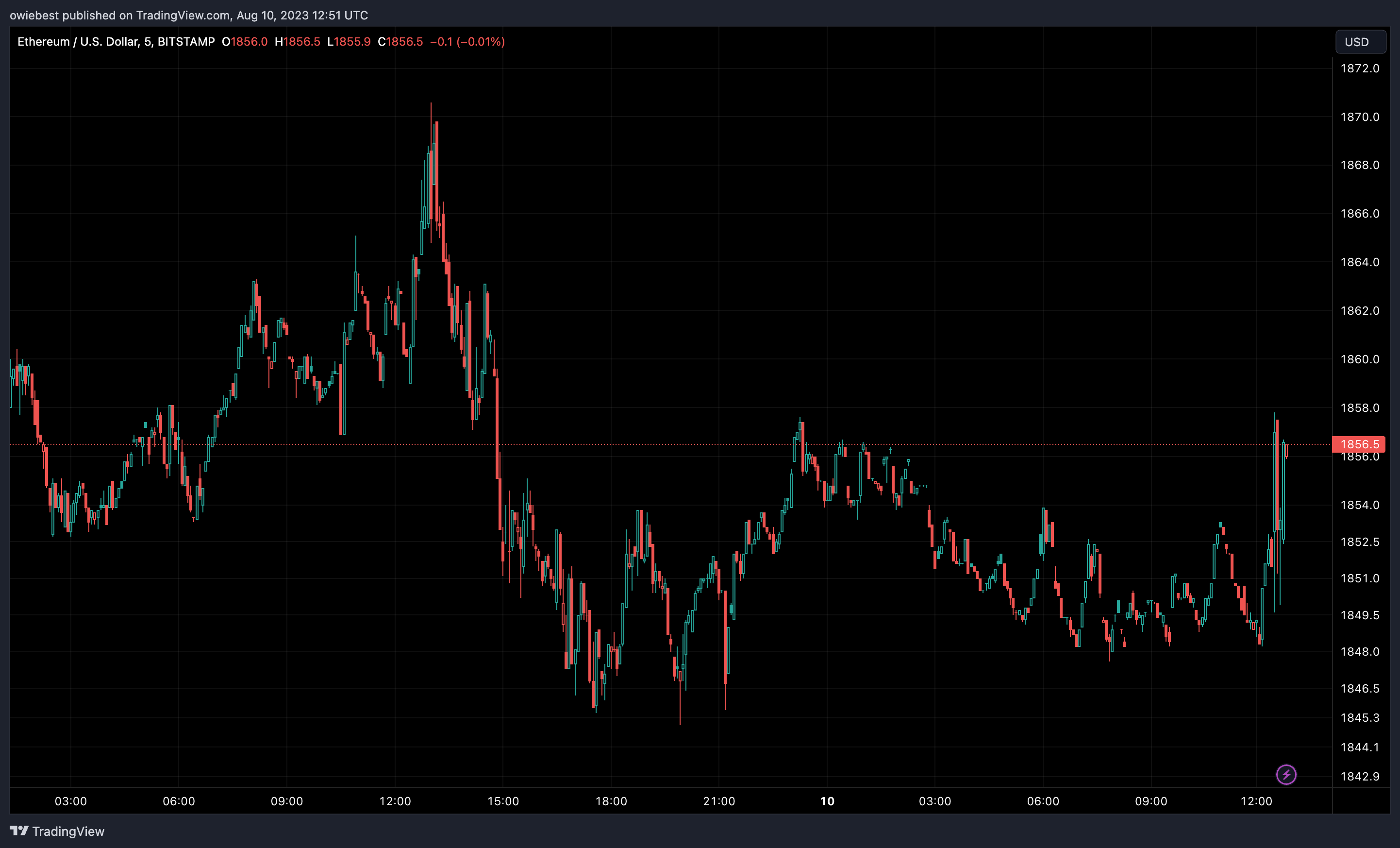Click the first 06:00 time axis label
The height and width of the screenshot is (848, 1400).
click(x=179, y=801)
